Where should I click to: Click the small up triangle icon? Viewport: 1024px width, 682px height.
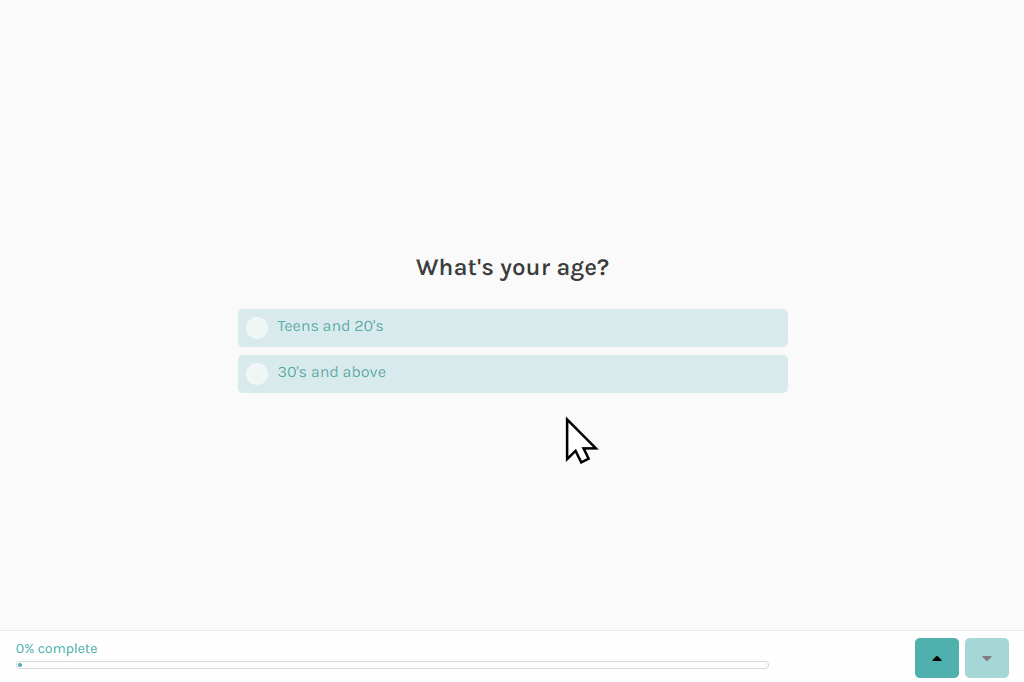click(936, 658)
